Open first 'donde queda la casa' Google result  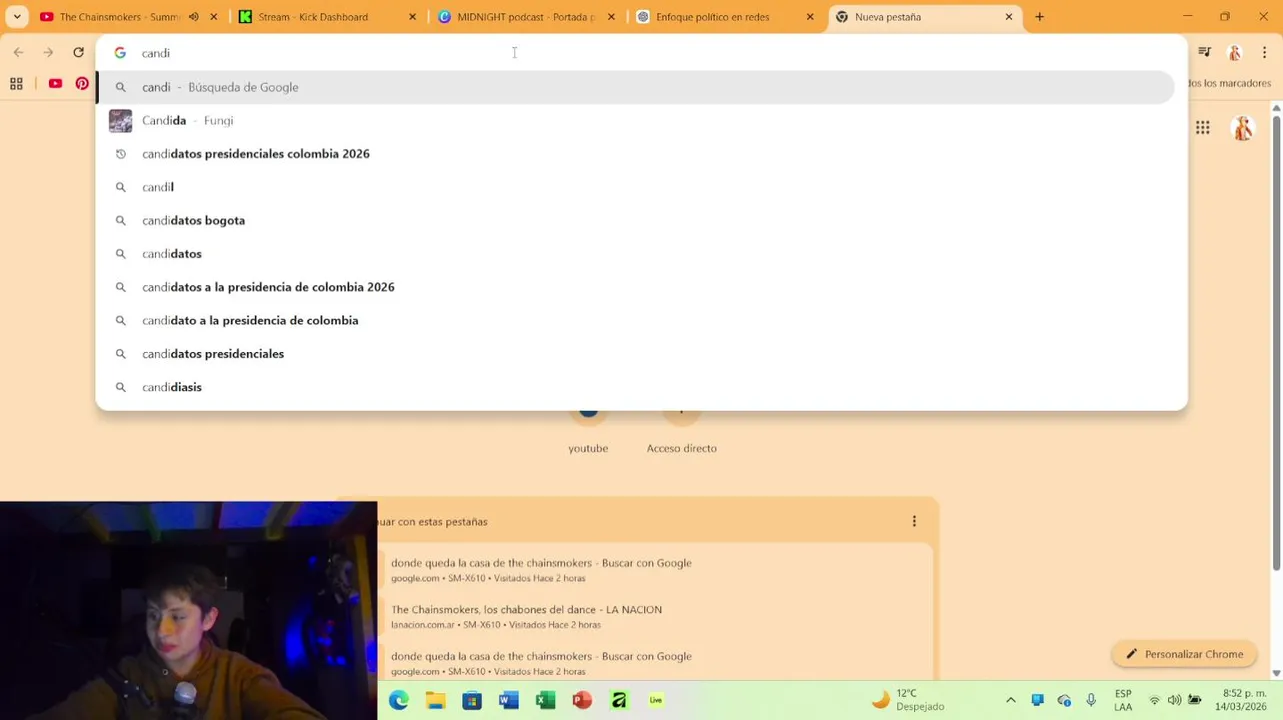541,563
